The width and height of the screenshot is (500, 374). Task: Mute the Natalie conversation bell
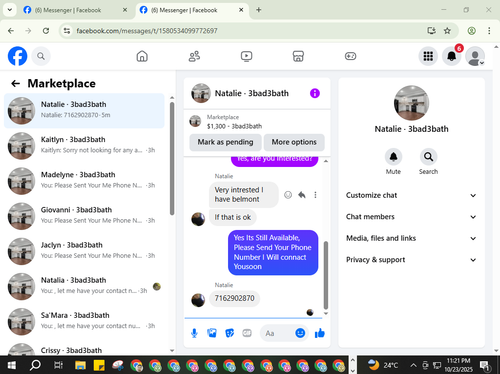pyautogui.click(x=393, y=157)
